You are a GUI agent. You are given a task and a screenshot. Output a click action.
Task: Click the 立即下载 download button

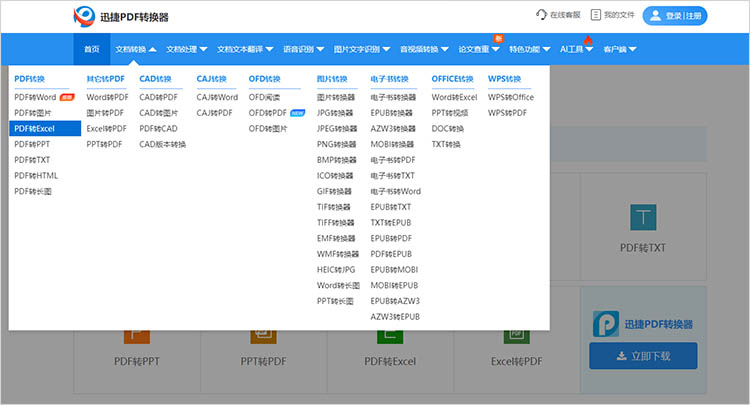click(x=643, y=356)
